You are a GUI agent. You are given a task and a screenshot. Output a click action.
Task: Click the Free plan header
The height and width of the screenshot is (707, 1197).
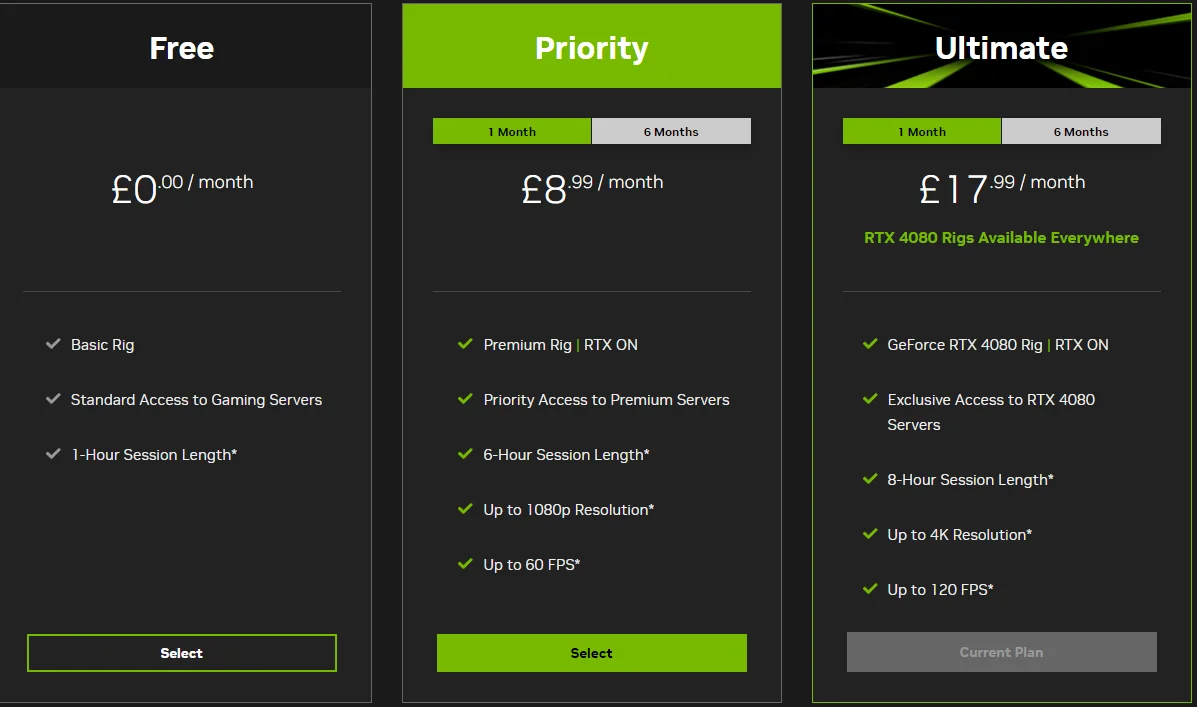pyautogui.click(x=182, y=46)
